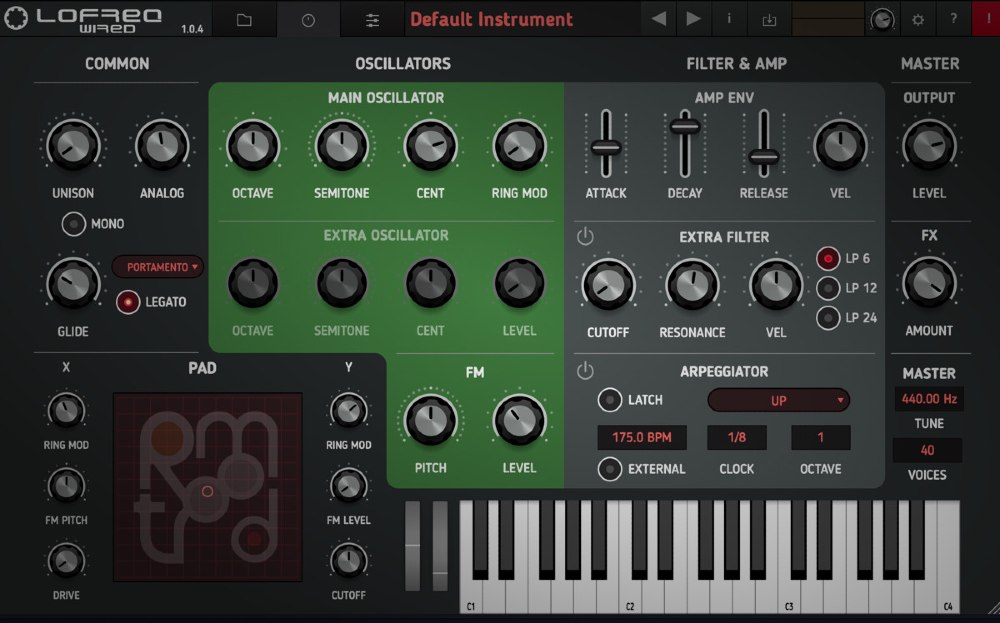
Task: Click the sliders/settings icon in the toolbar
Action: coord(372,18)
